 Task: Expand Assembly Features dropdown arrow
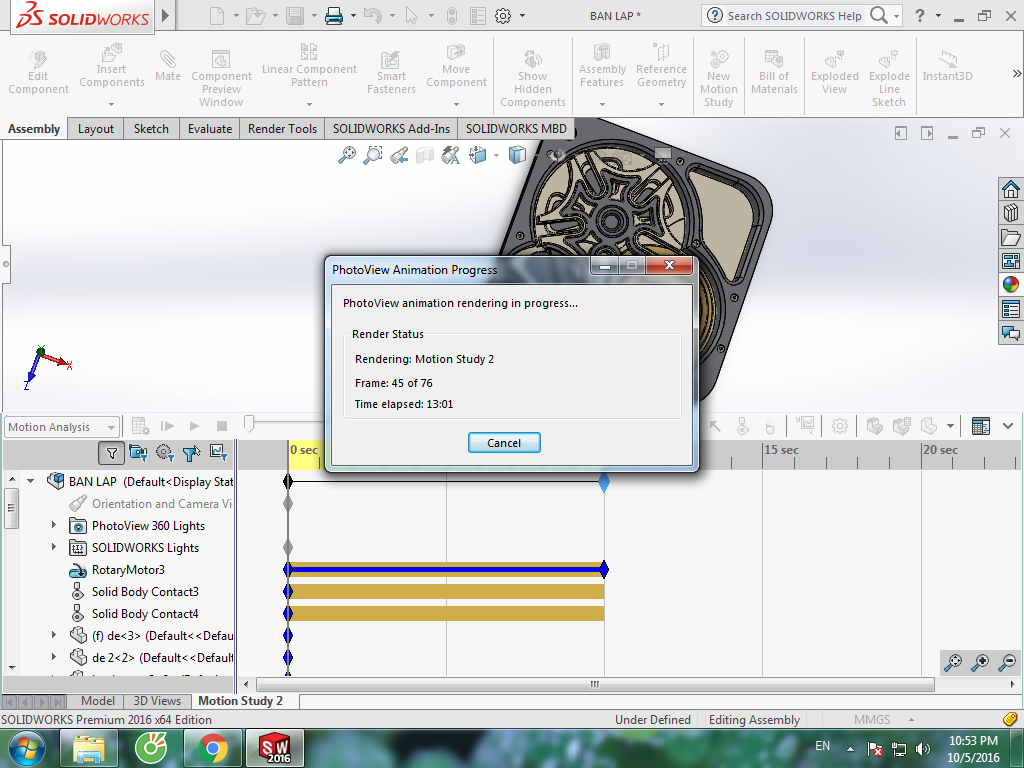pos(602,104)
